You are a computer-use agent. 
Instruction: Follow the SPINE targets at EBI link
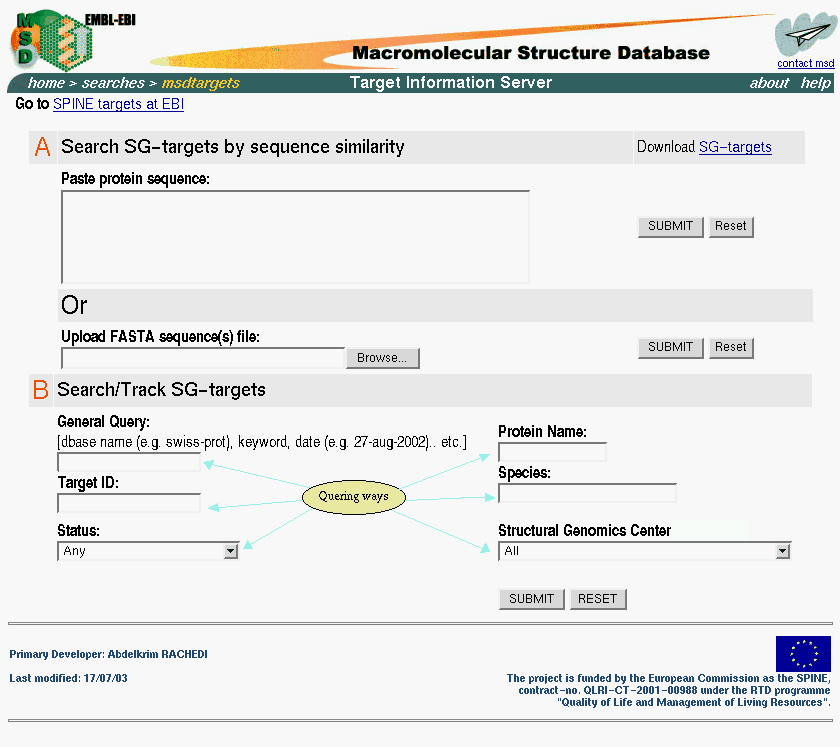point(118,104)
